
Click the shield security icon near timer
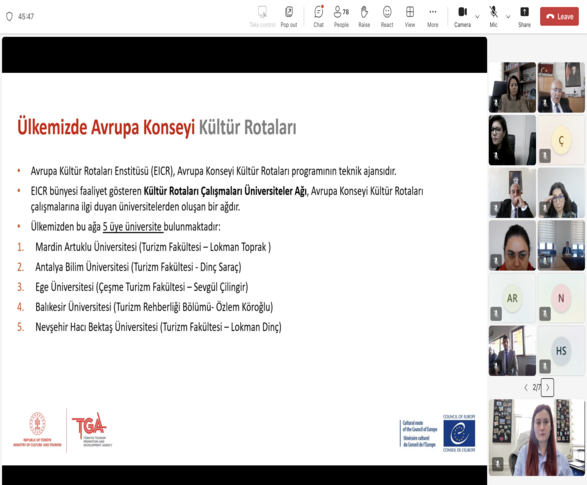(x=9, y=16)
